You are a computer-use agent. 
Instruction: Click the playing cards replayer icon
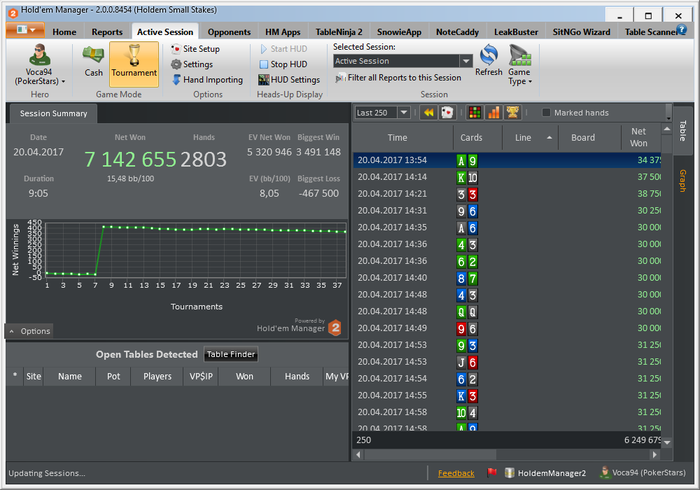[x=447, y=112]
